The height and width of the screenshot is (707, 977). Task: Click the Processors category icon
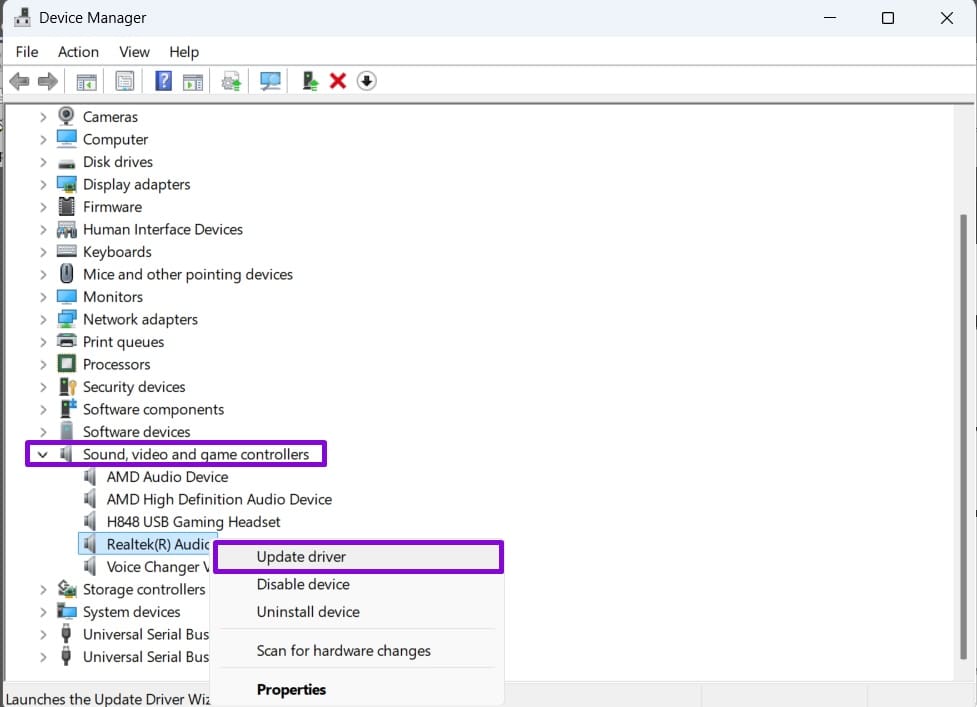(x=67, y=364)
